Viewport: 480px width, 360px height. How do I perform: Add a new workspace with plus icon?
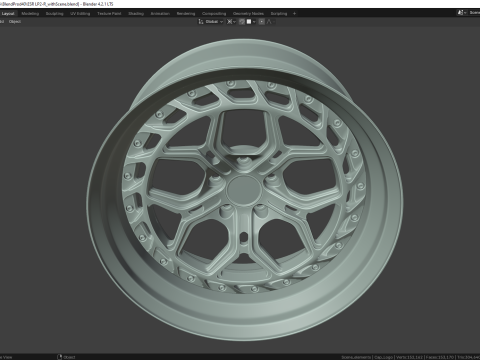click(x=294, y=14)
